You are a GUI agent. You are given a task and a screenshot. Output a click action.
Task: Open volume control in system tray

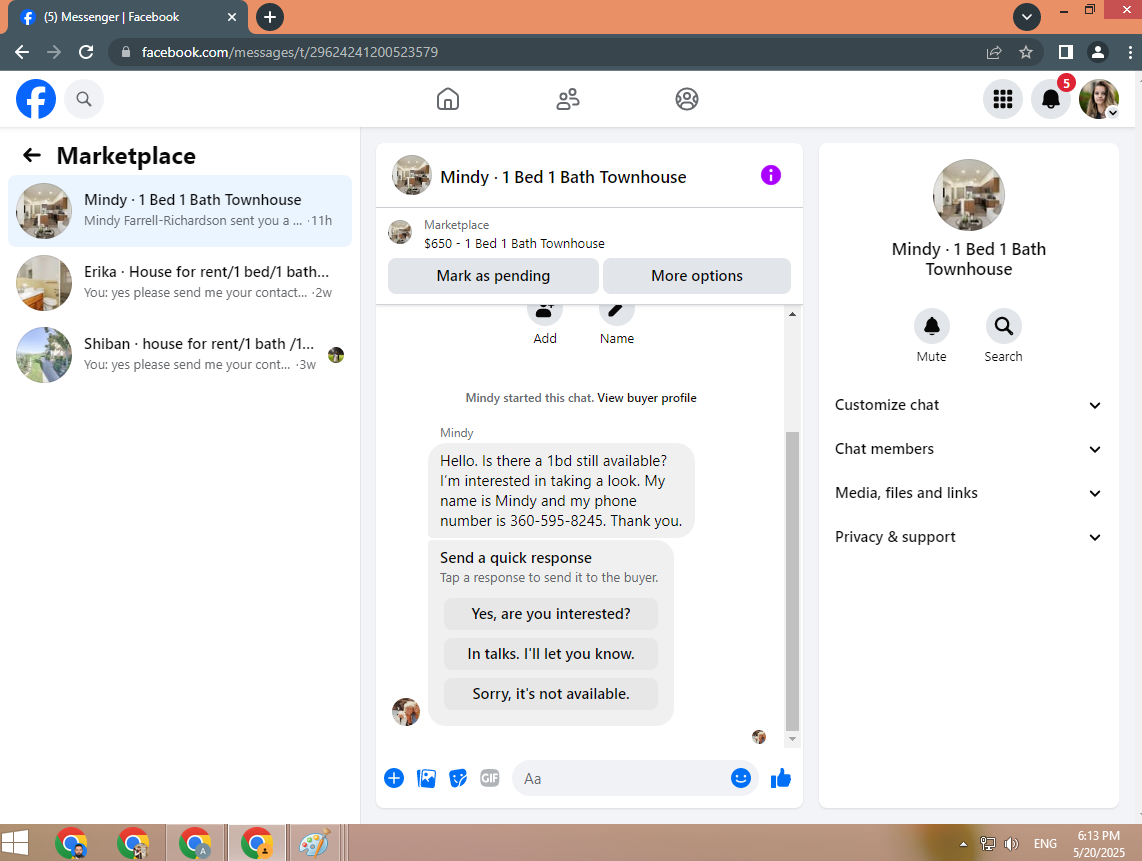click(1011, 844)
